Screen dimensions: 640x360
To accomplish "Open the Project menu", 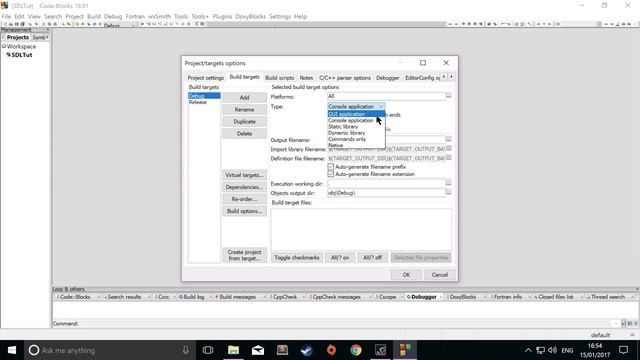I will pos(74,16).
